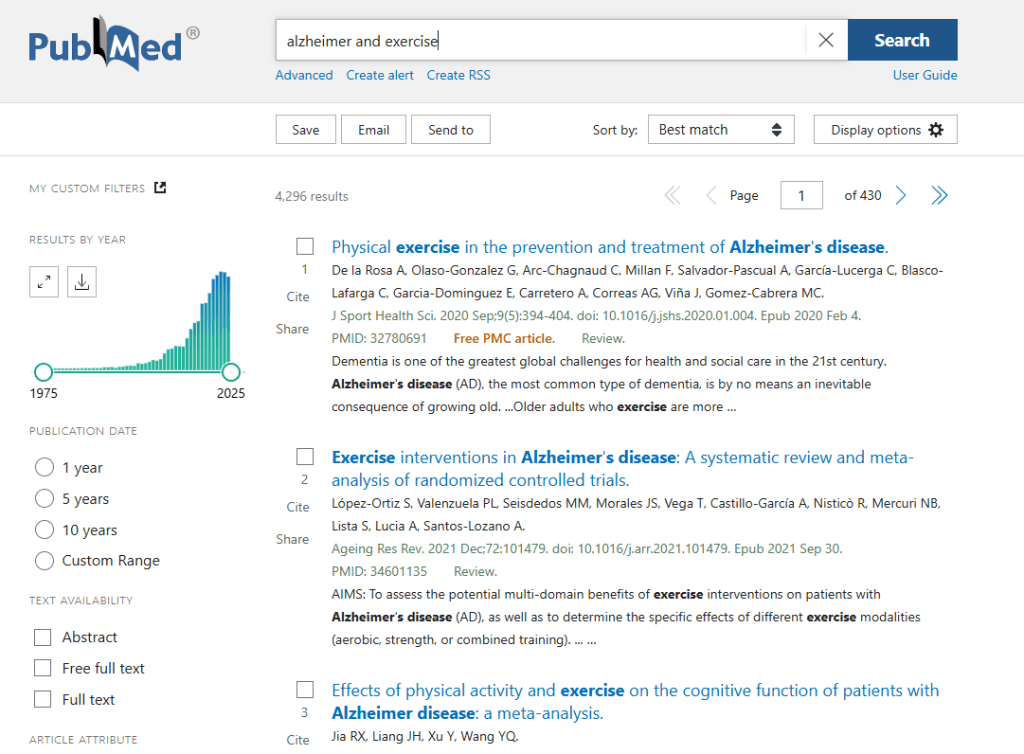Jump to the last results page
1024x754 pixels.
(939, 196)
